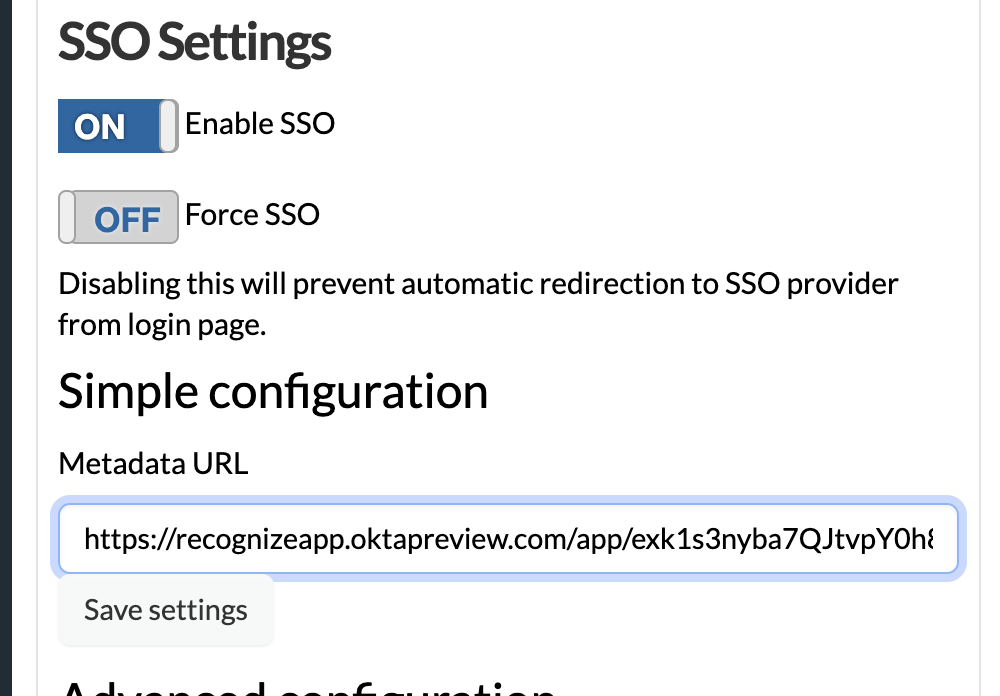1000x696 pixels.
Task: Click the Metadata URL input field
Action: (x=508, y=538)
